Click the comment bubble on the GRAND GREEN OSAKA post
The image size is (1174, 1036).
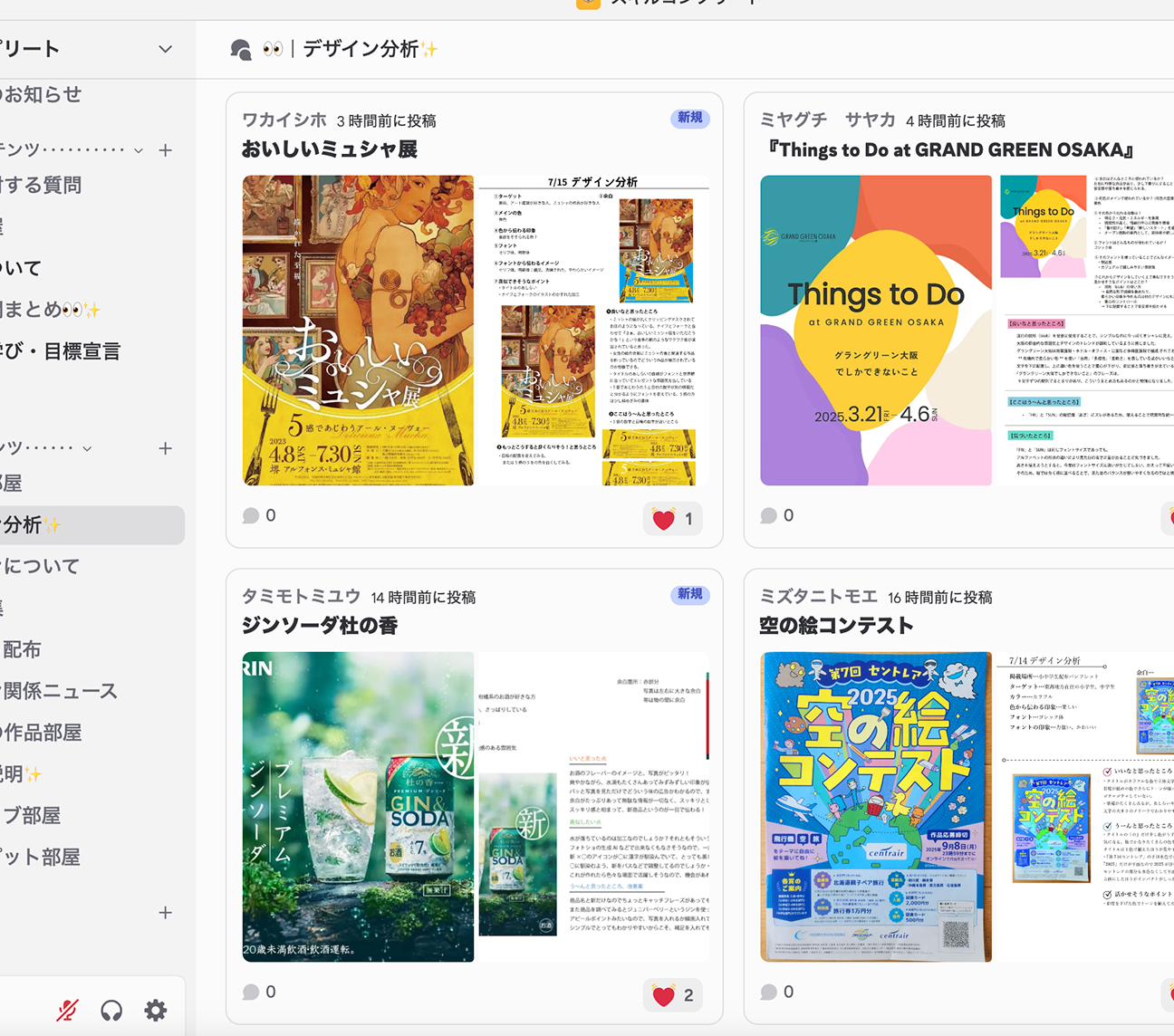[x=777, y=515]
